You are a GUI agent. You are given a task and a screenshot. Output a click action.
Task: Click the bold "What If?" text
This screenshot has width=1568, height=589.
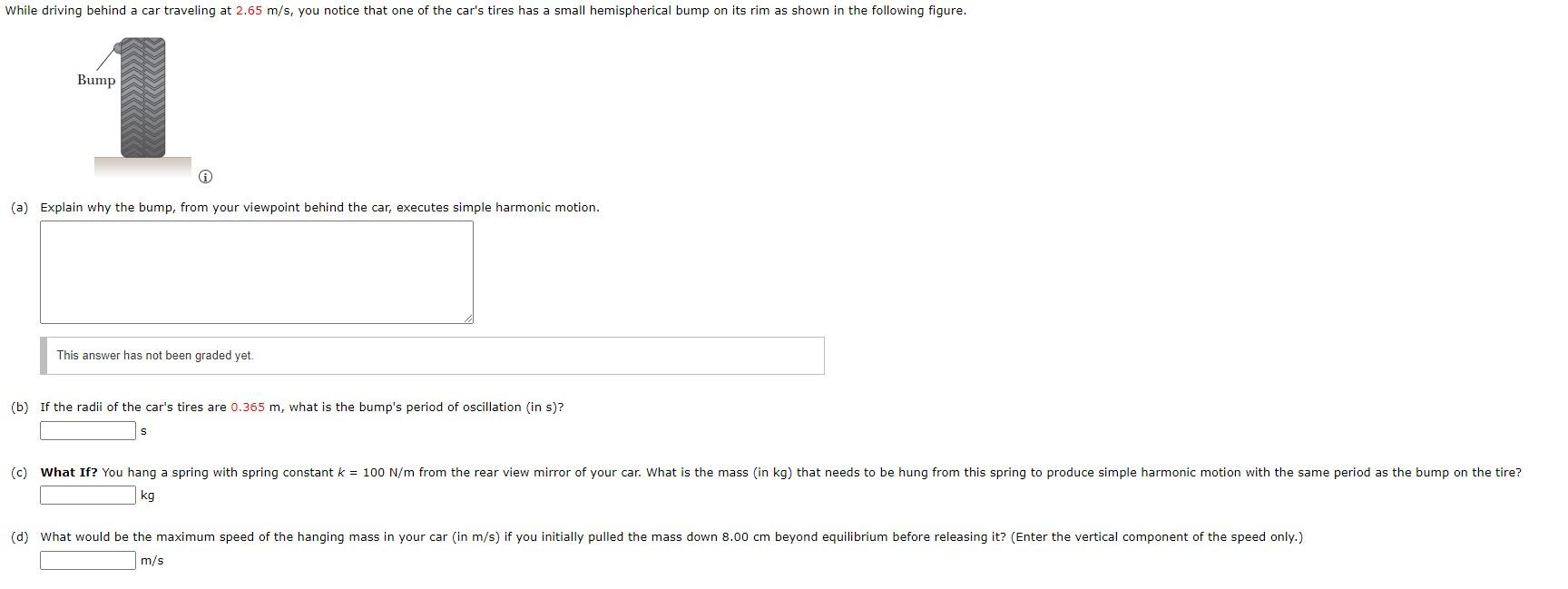pyautogui.click(x=69, y=473)
